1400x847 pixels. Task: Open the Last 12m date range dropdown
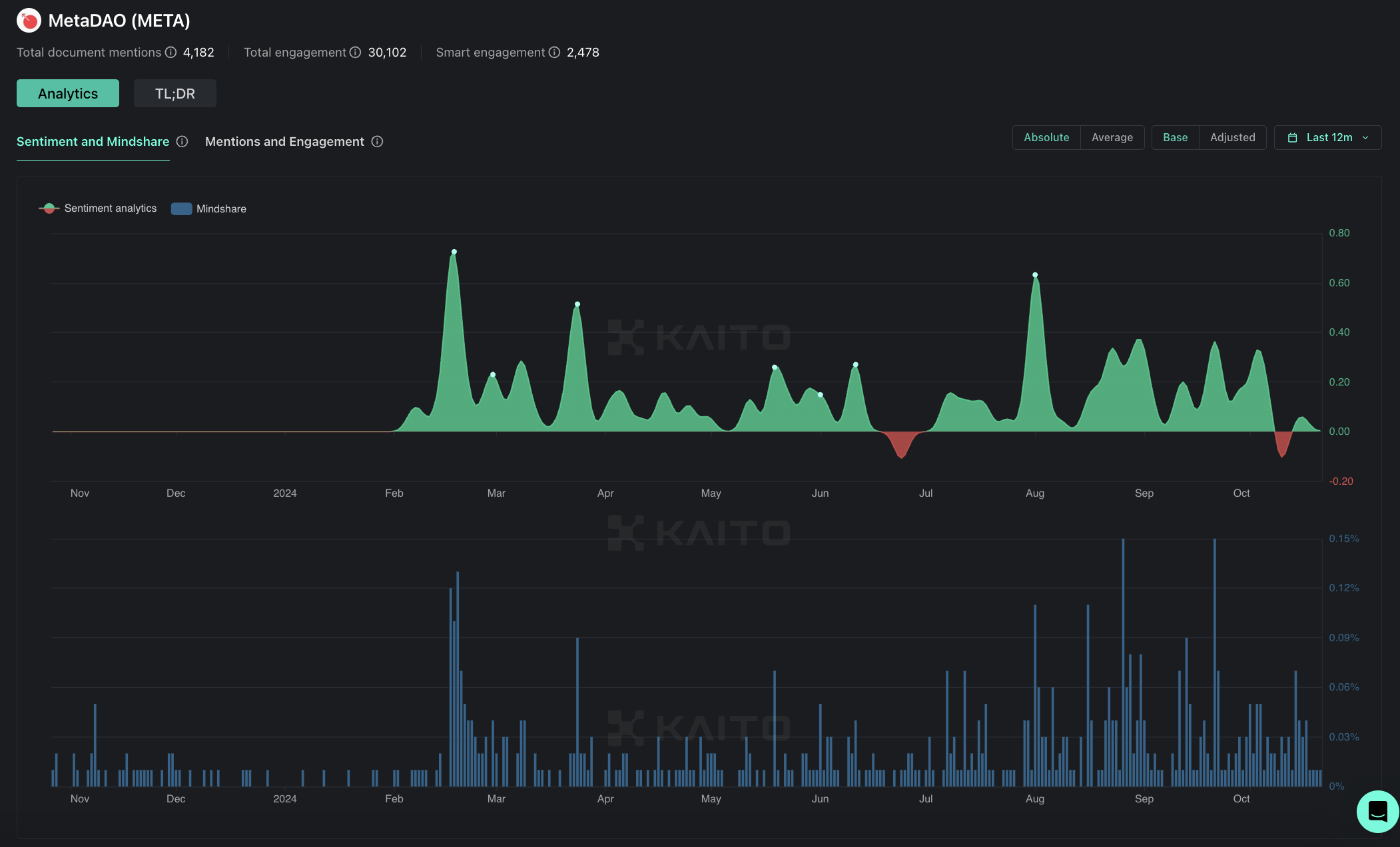[x=1327, y=137]
